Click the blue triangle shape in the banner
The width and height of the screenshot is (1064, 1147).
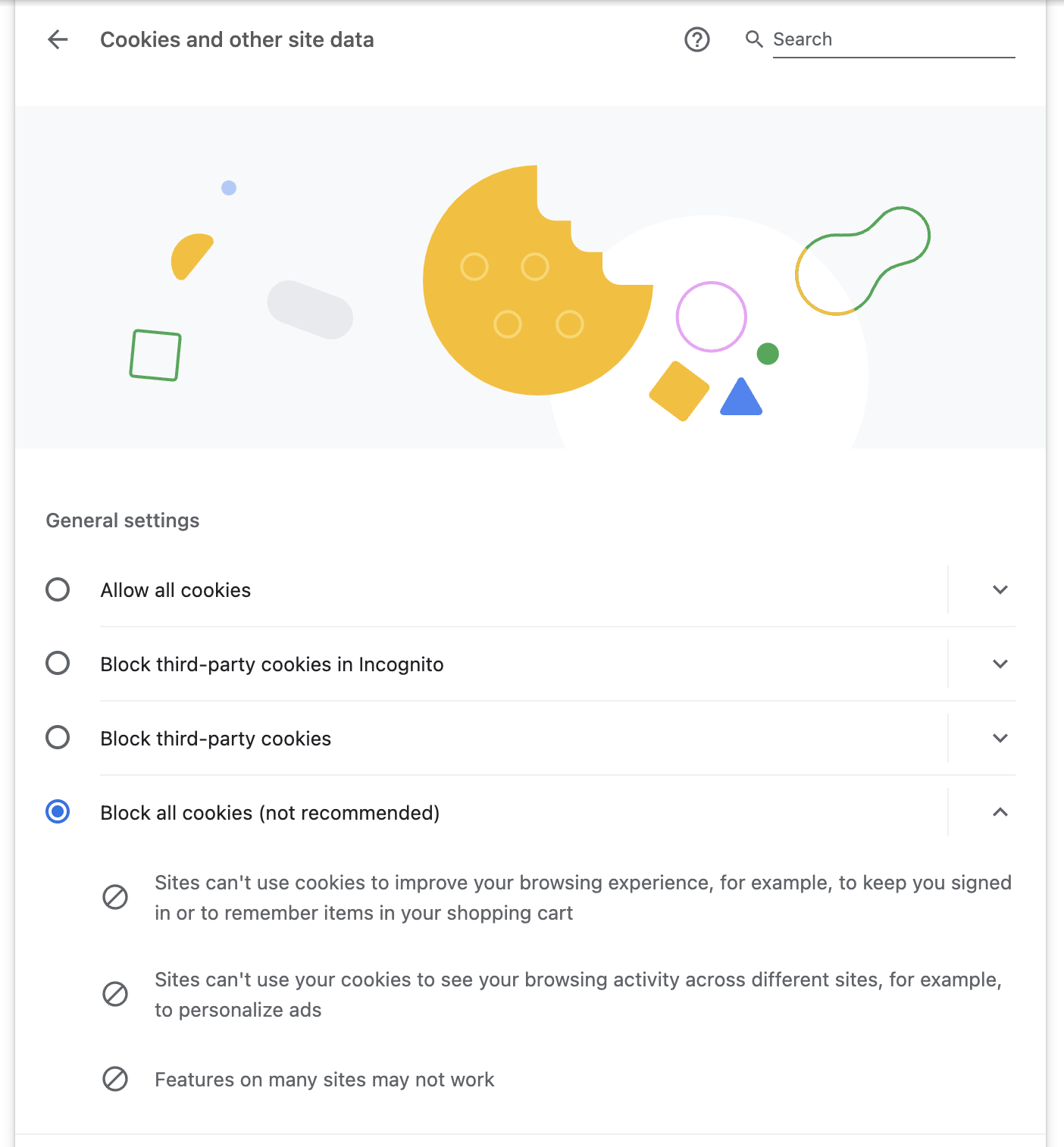(x=741, y=397)
